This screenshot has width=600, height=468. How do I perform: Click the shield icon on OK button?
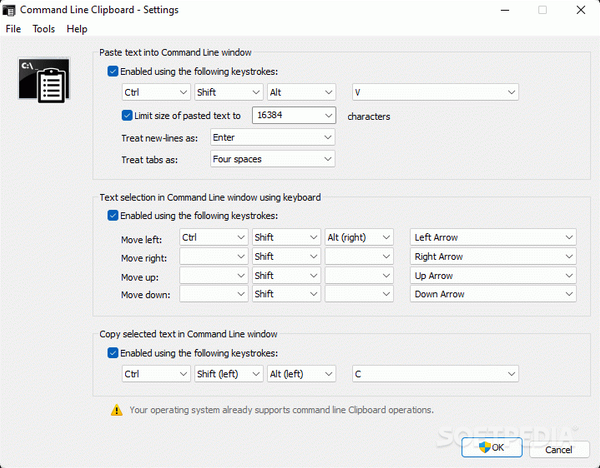tap(484, 447)
